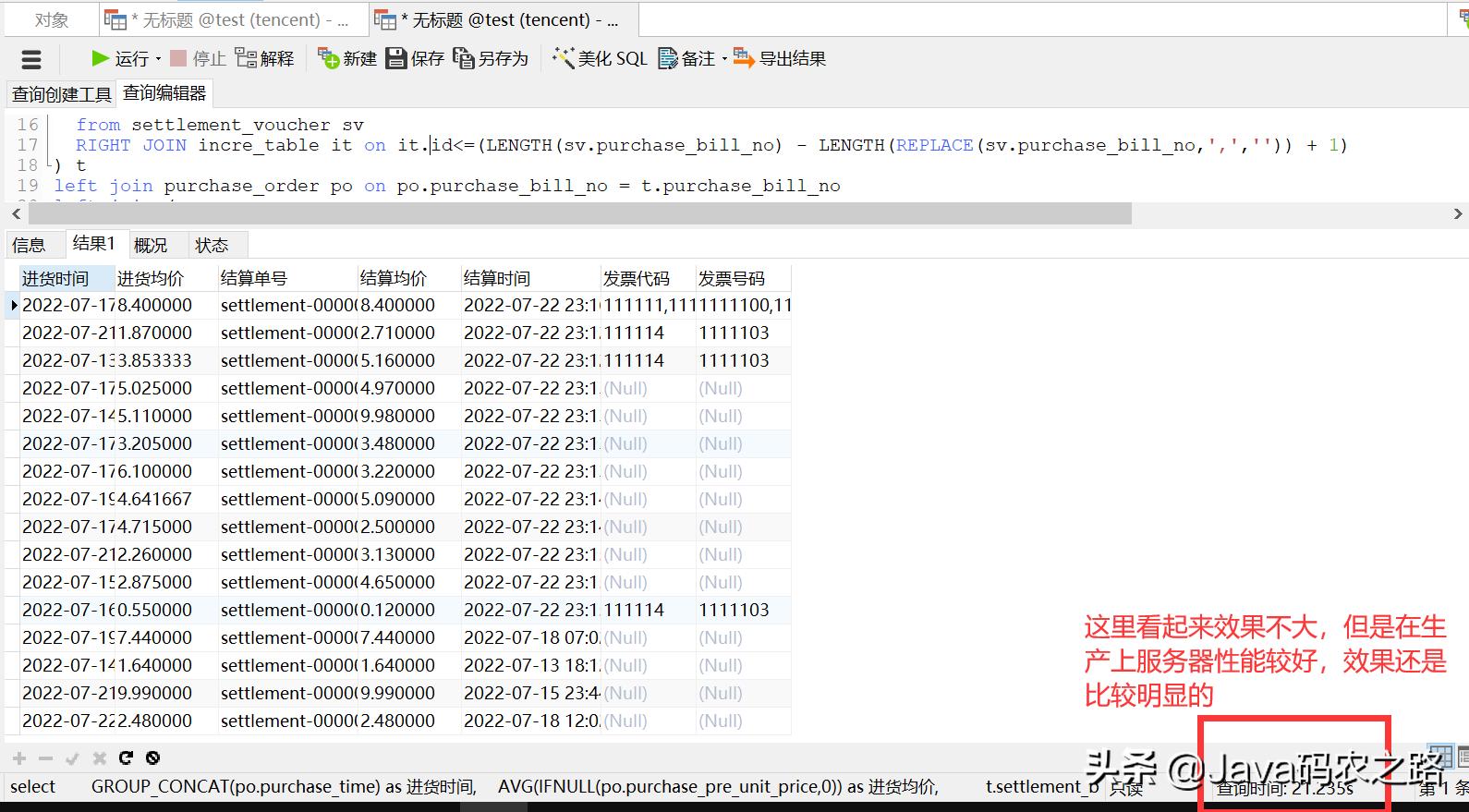This screenshot has height=812, width=1469.
Task: Click line 17 in the SQL editor
Action: tap(711, 145)
